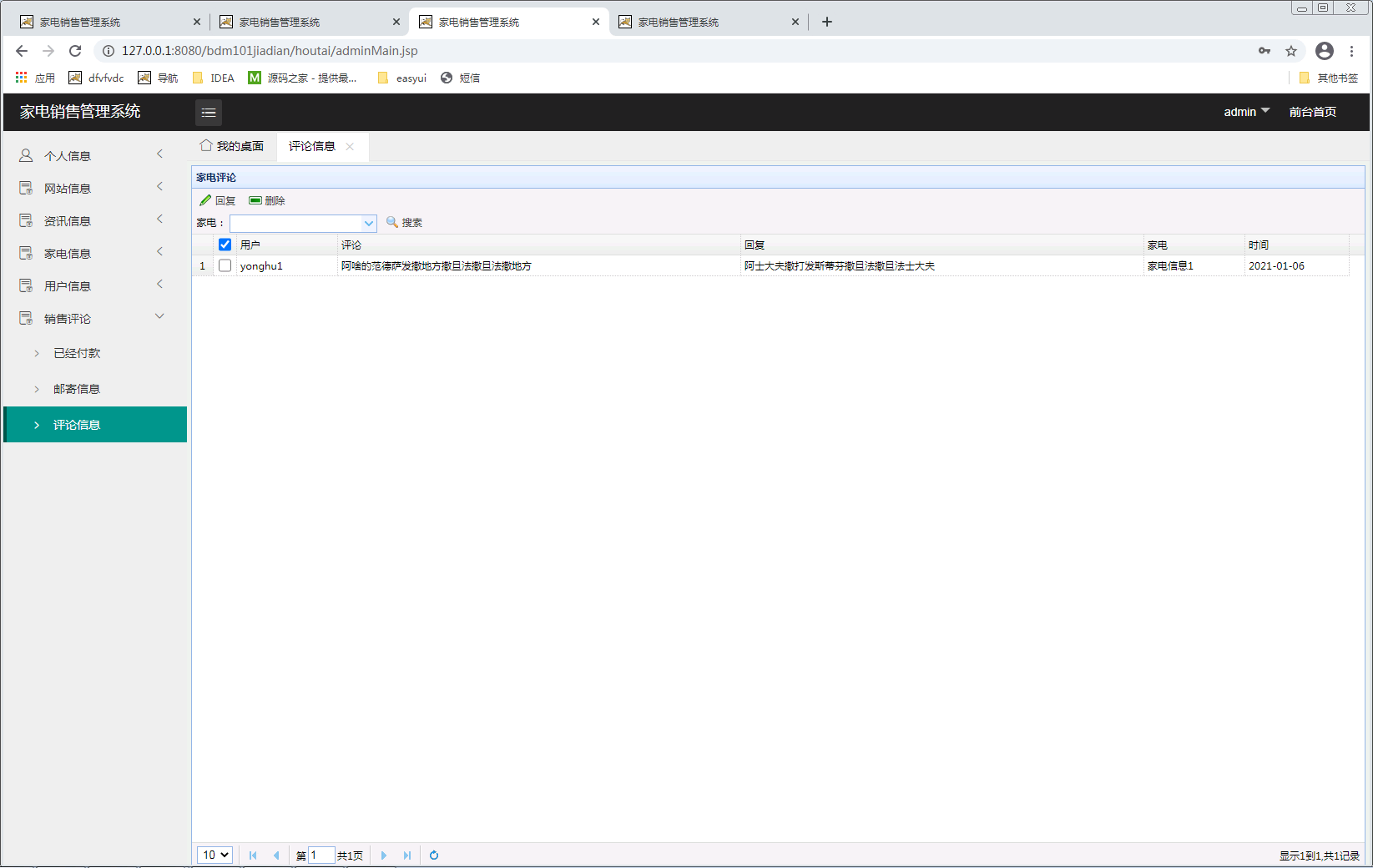
Task: Click the green minus 删除 icon
Action: pyautogui.click(x=255, y=200)
